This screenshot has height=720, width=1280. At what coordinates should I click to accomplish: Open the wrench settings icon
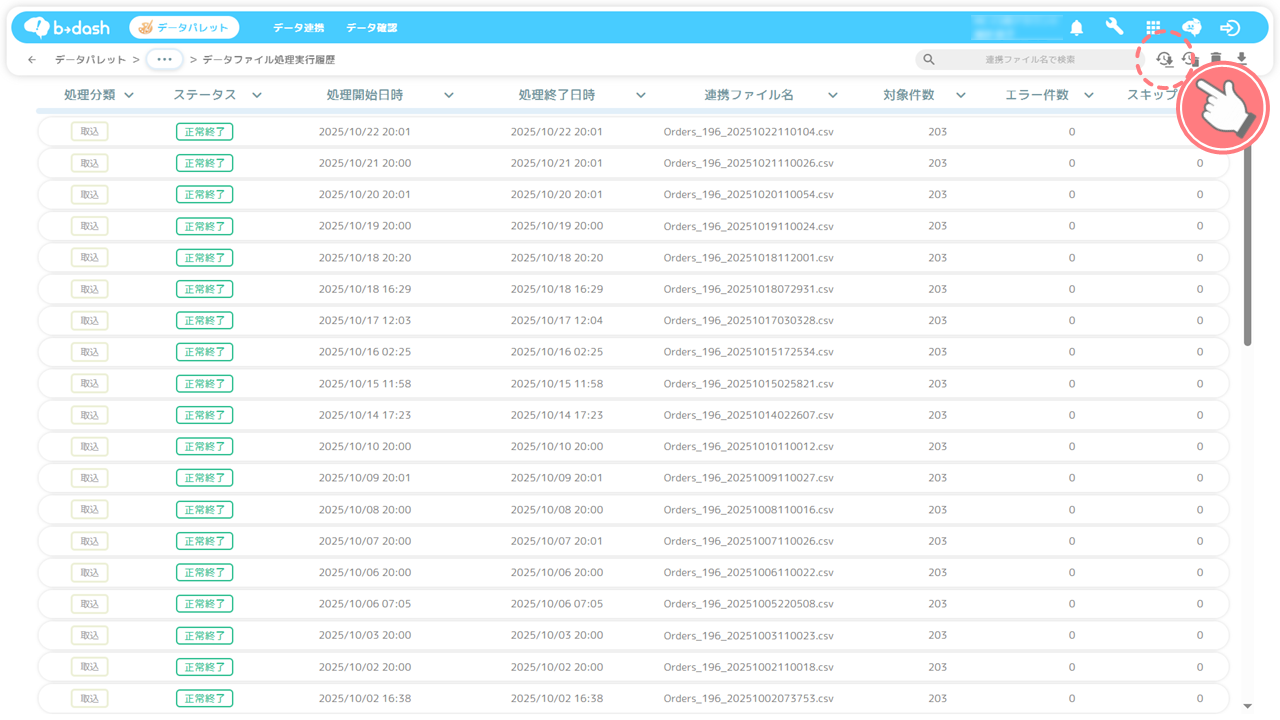click(x=1114, y=28)
